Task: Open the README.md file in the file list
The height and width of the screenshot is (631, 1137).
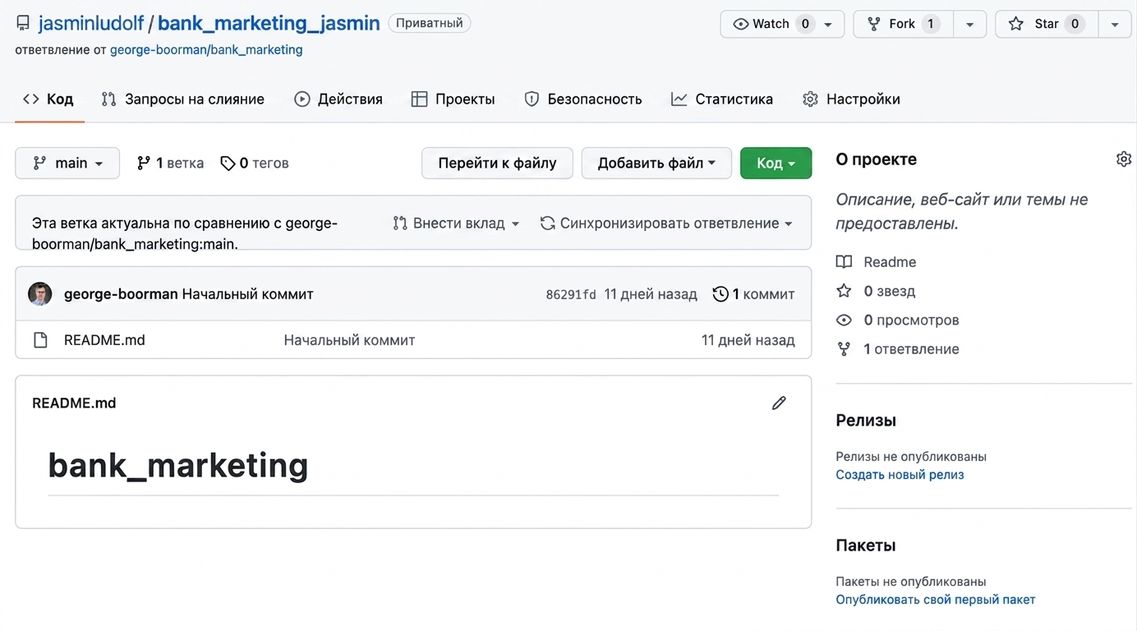Action: coord(104,340)
